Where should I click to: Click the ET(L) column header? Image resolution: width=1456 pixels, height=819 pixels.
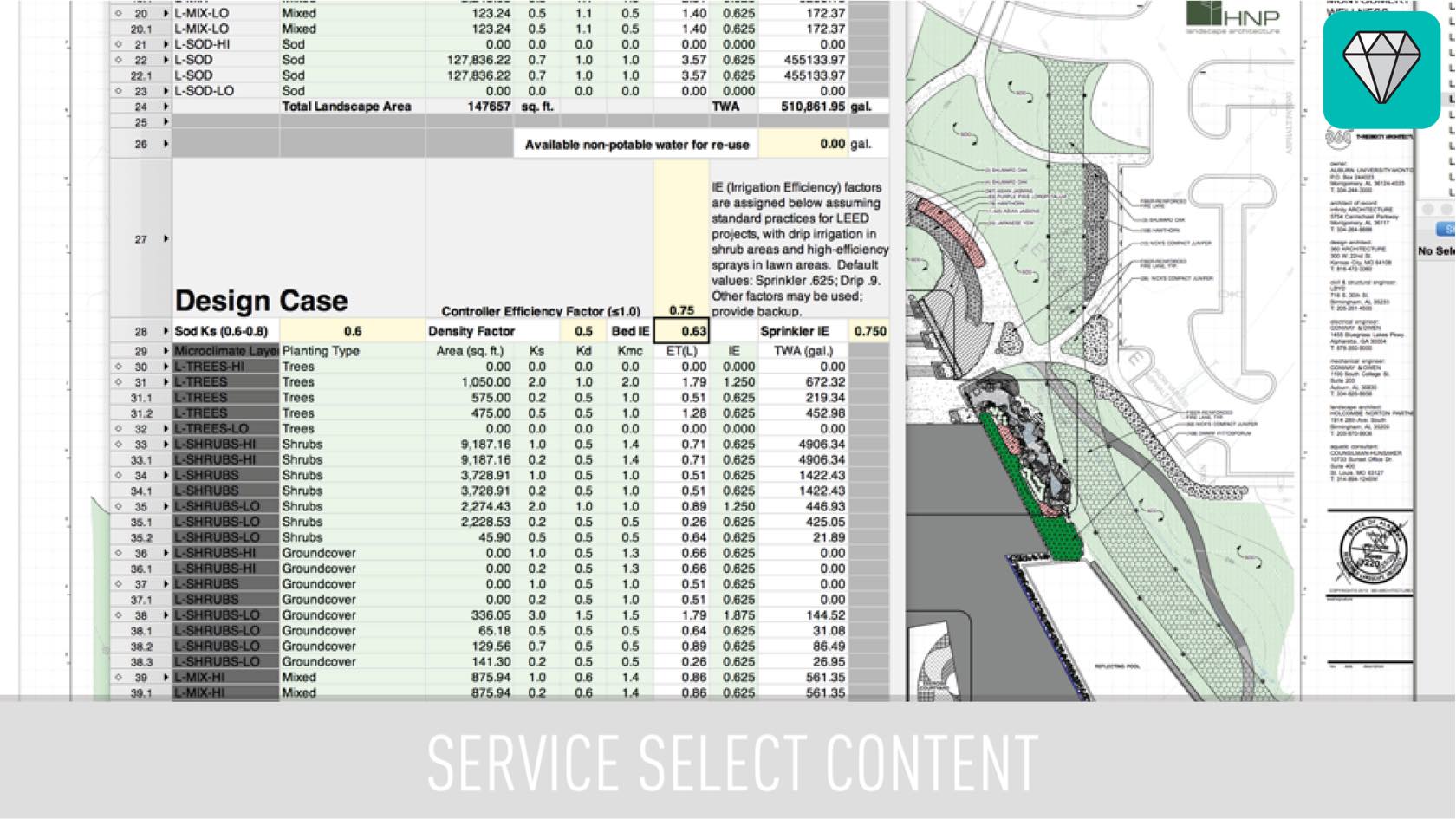click(x=682, y=351)
